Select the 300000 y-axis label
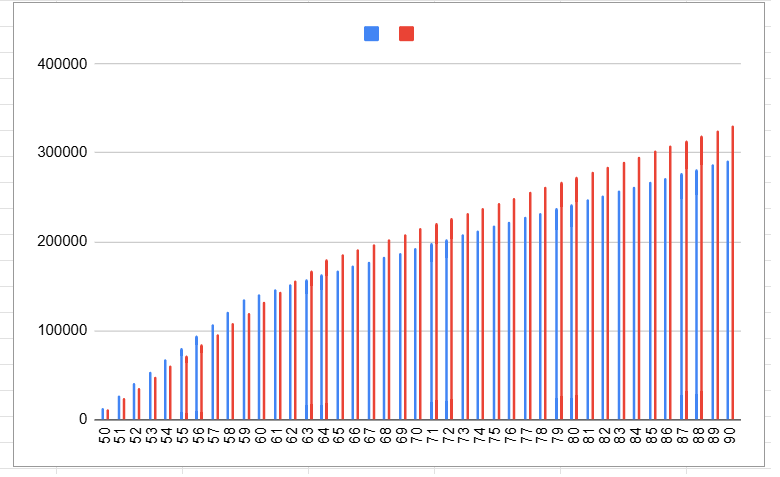The height and width of the screenshot is (477, 780). click(x=62, y=153)
